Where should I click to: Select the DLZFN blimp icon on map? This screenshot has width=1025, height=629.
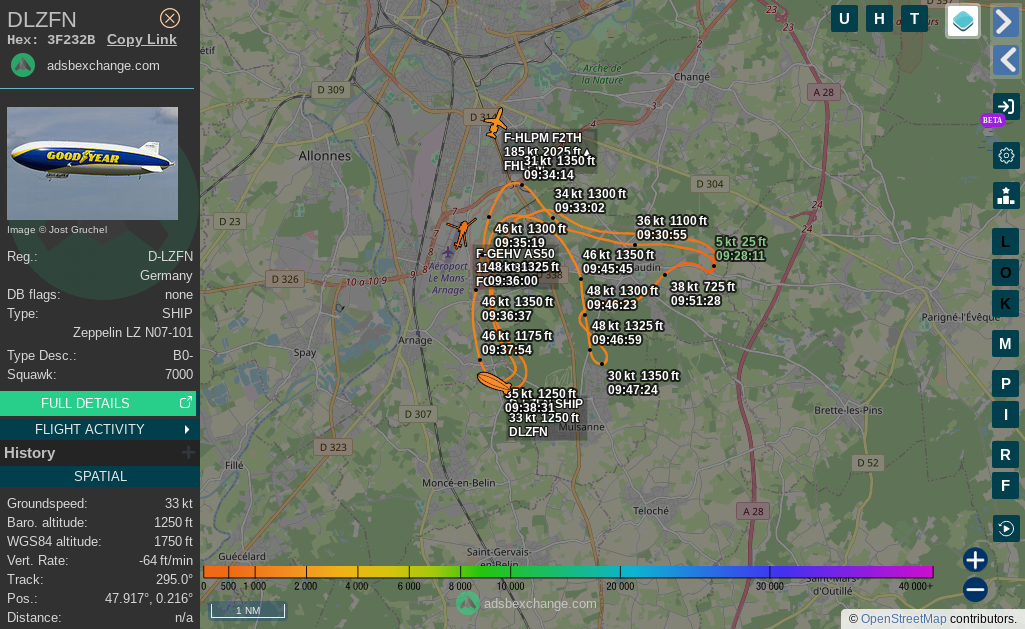point(495,383)
